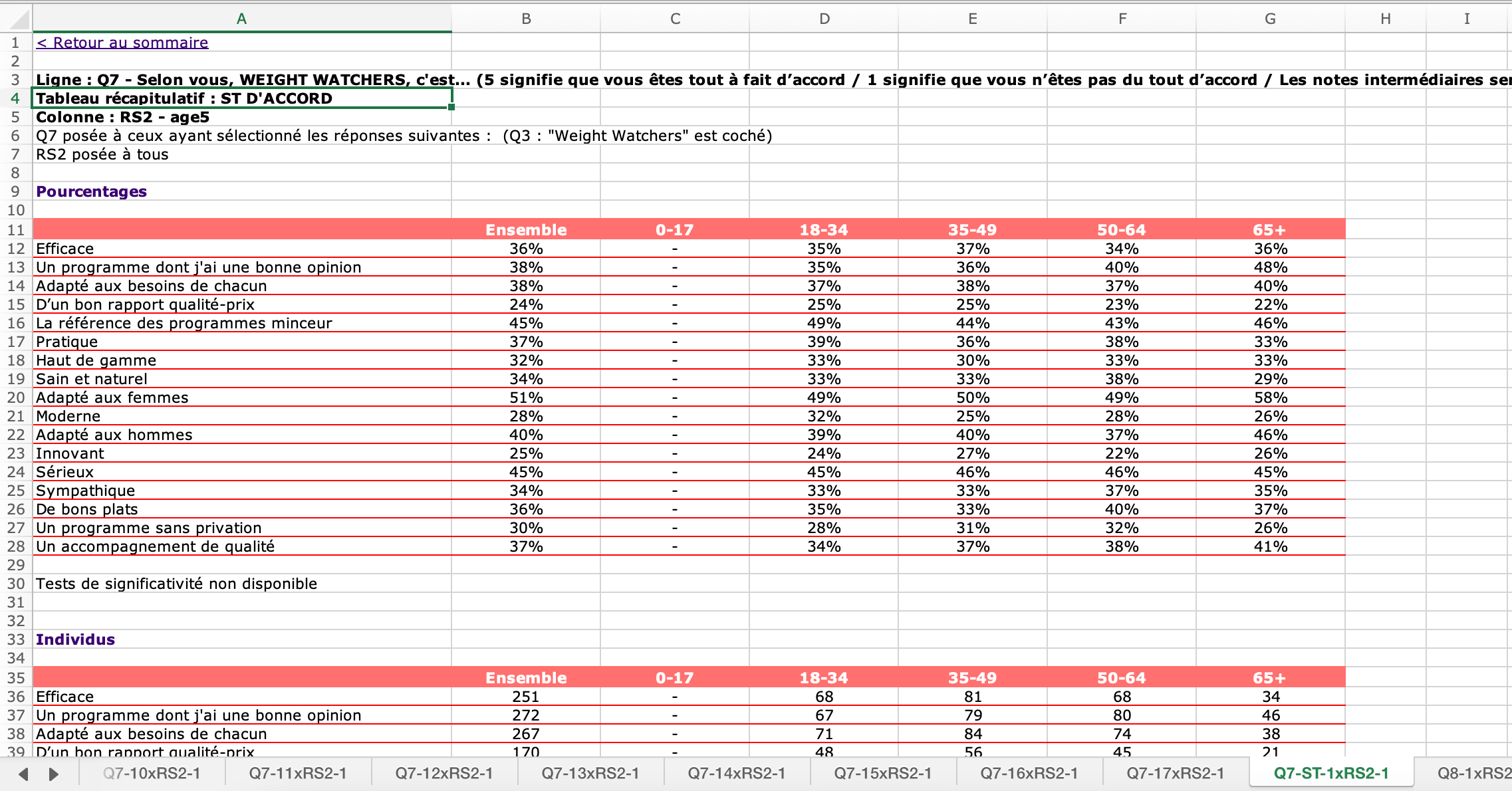Screen dimensions: 1512x791
Task: Select row 35 header
Action: 15,678
